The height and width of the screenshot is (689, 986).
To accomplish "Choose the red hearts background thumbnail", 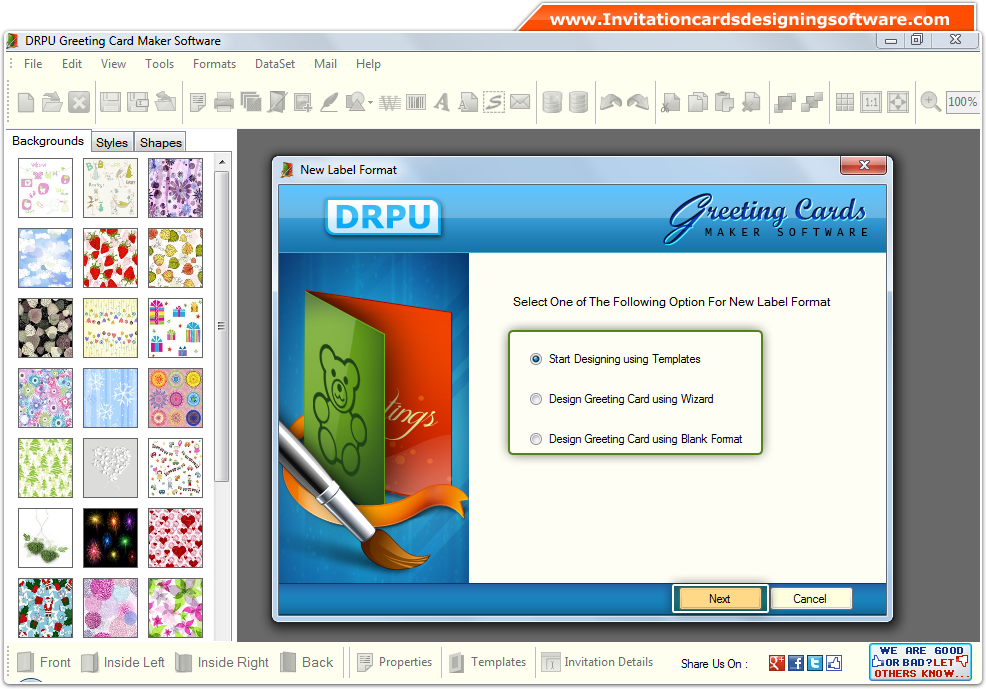I will click(175, 538).
